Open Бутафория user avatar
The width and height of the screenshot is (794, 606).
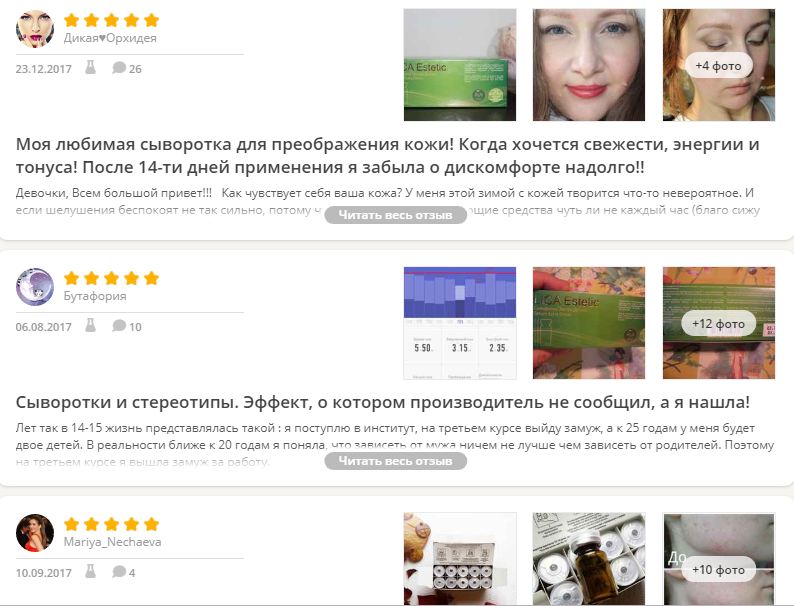pyautogui.click(x=35, y=287)
